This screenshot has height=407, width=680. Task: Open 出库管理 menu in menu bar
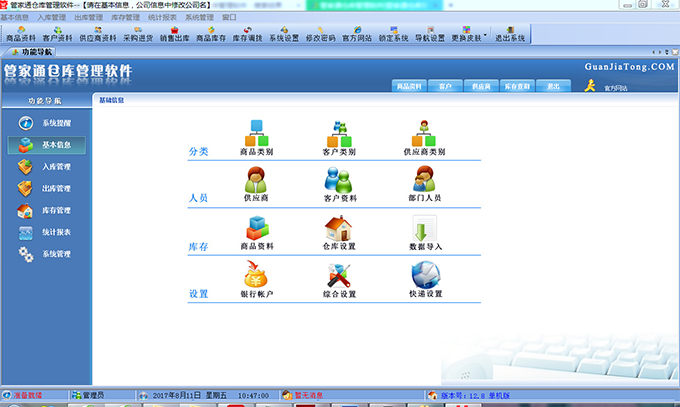click(x=88, y=17)
